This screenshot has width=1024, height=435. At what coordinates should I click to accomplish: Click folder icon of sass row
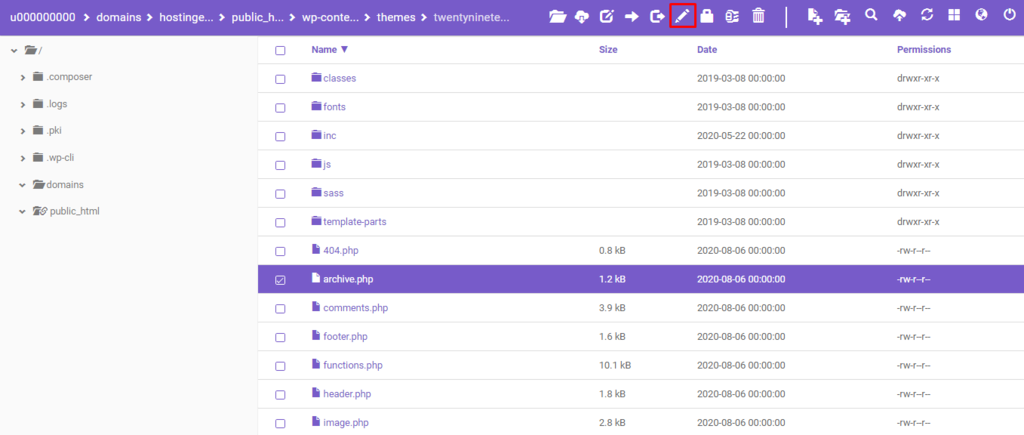pyautogui.click(x=317, y=193)
